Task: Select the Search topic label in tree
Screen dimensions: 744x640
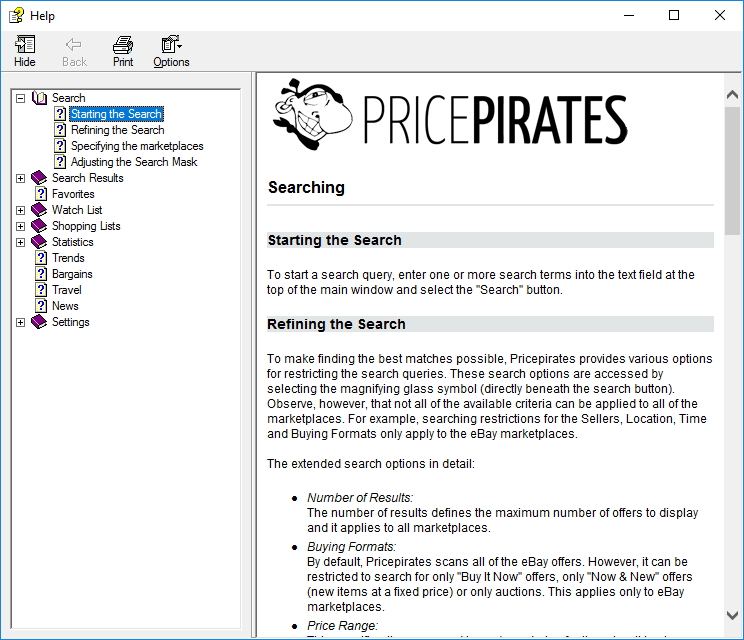Action: click(69, 98)
